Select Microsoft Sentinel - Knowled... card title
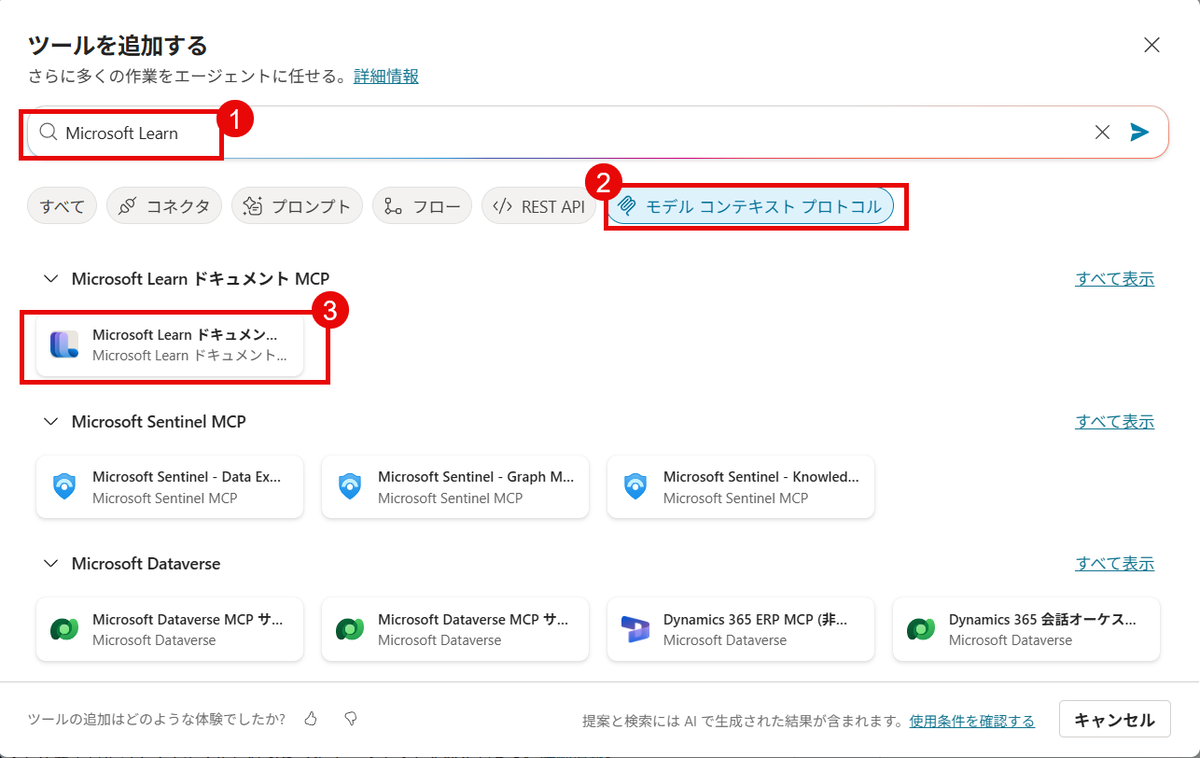Viewport: 1200px width, 758px height. coord(761,477)
